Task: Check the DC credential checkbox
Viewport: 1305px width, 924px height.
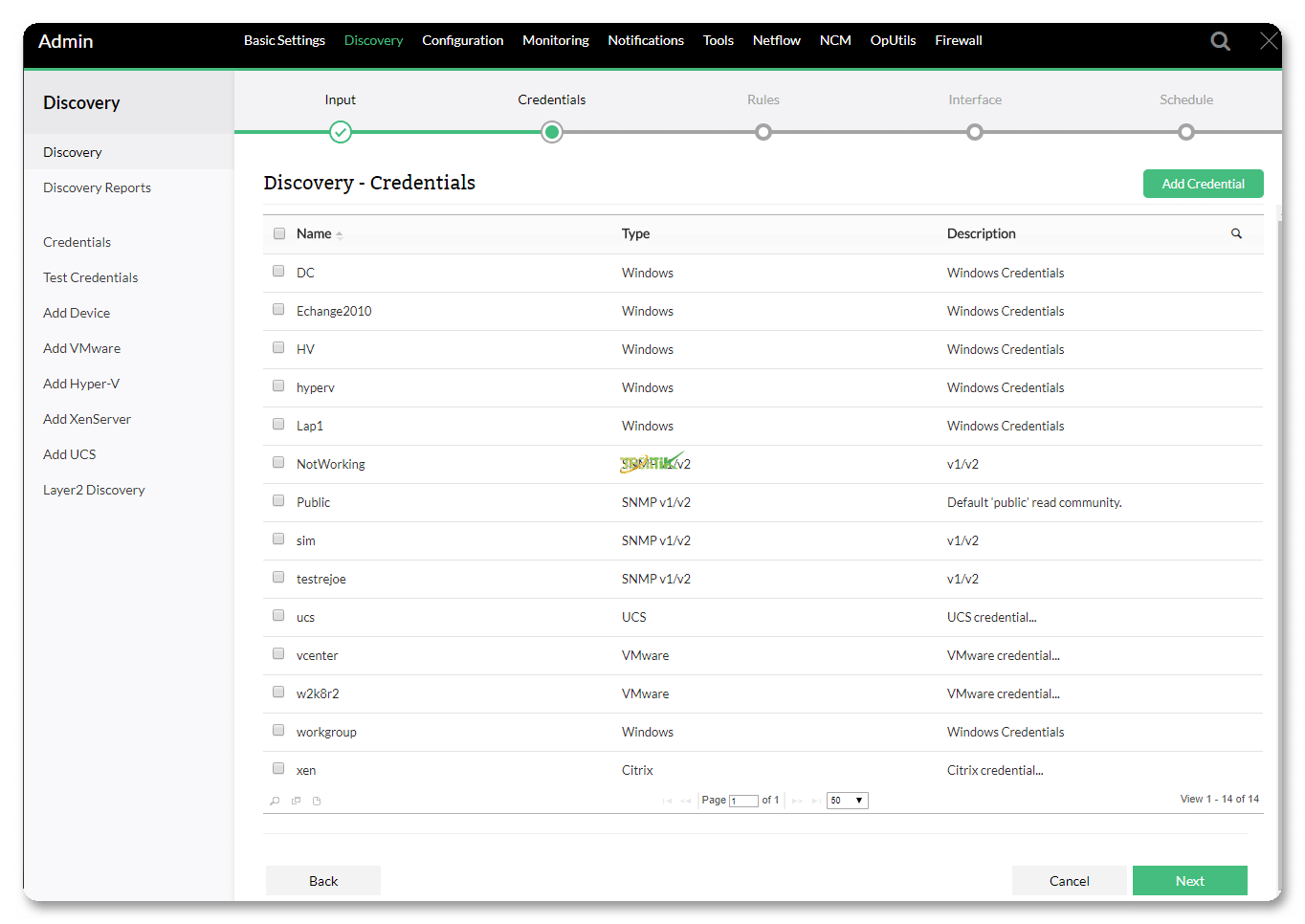Action: (x=278, y=272)
